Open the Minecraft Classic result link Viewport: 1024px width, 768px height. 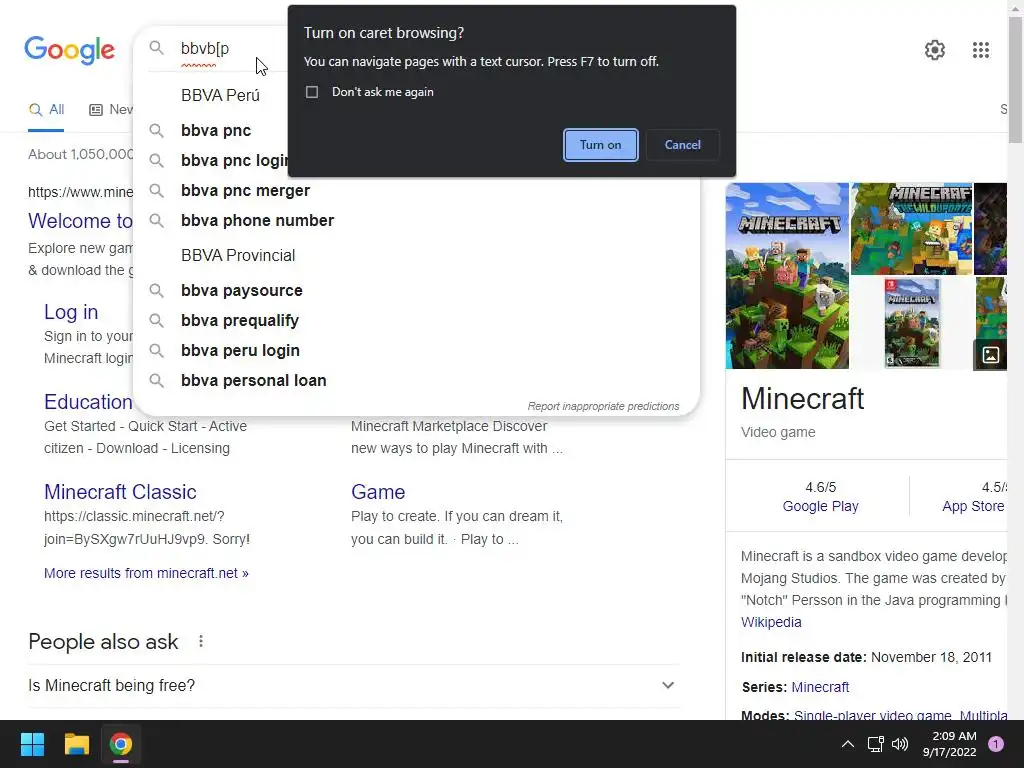pyautogui.click(x=120, y=492)
